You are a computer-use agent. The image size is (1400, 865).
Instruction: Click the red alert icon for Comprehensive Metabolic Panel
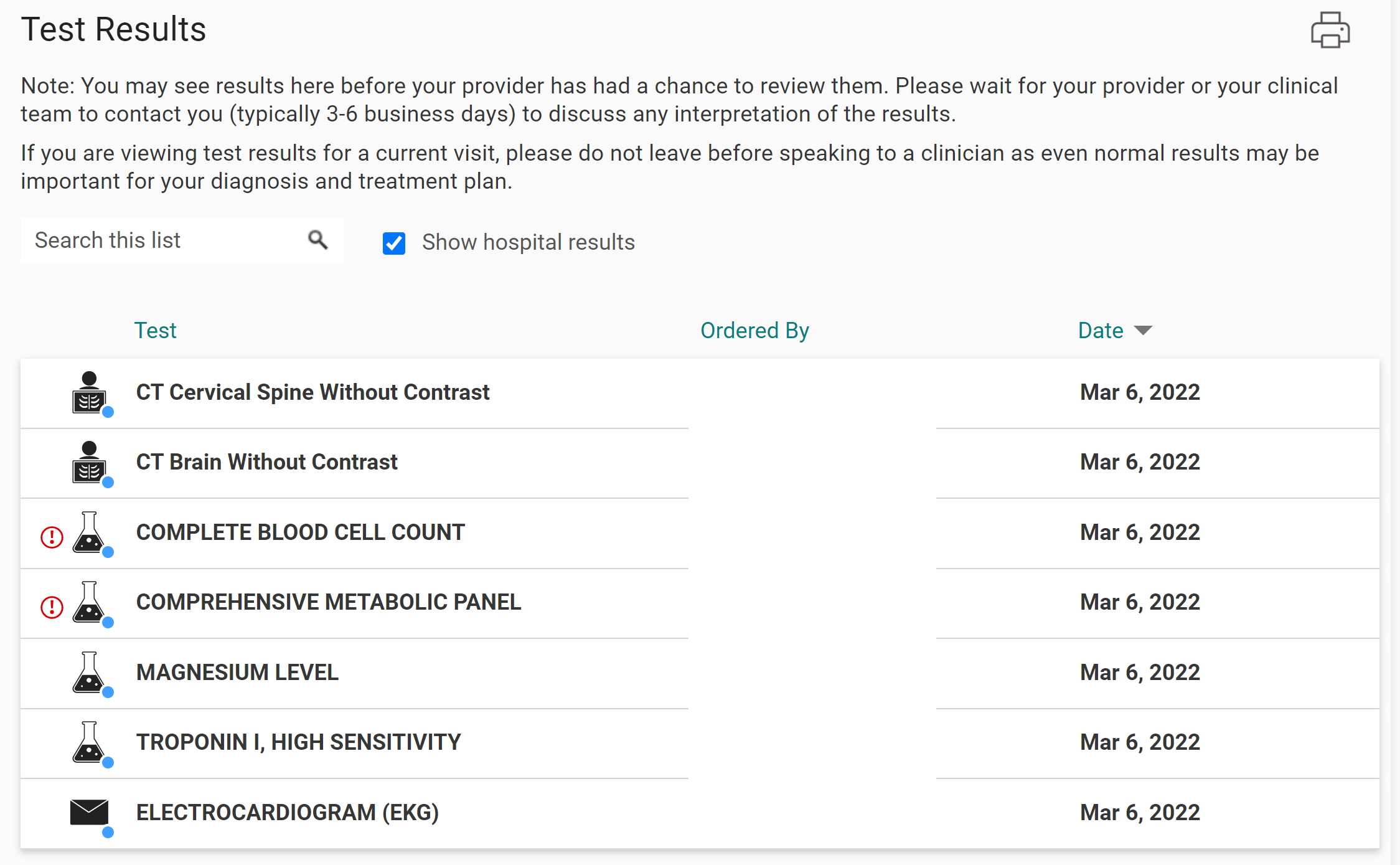coord(52,607)
